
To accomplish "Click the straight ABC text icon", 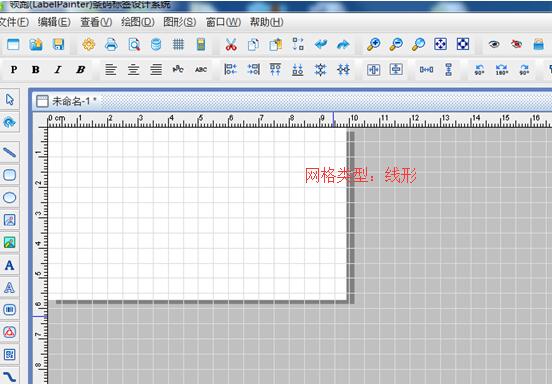I will [201, 70].
